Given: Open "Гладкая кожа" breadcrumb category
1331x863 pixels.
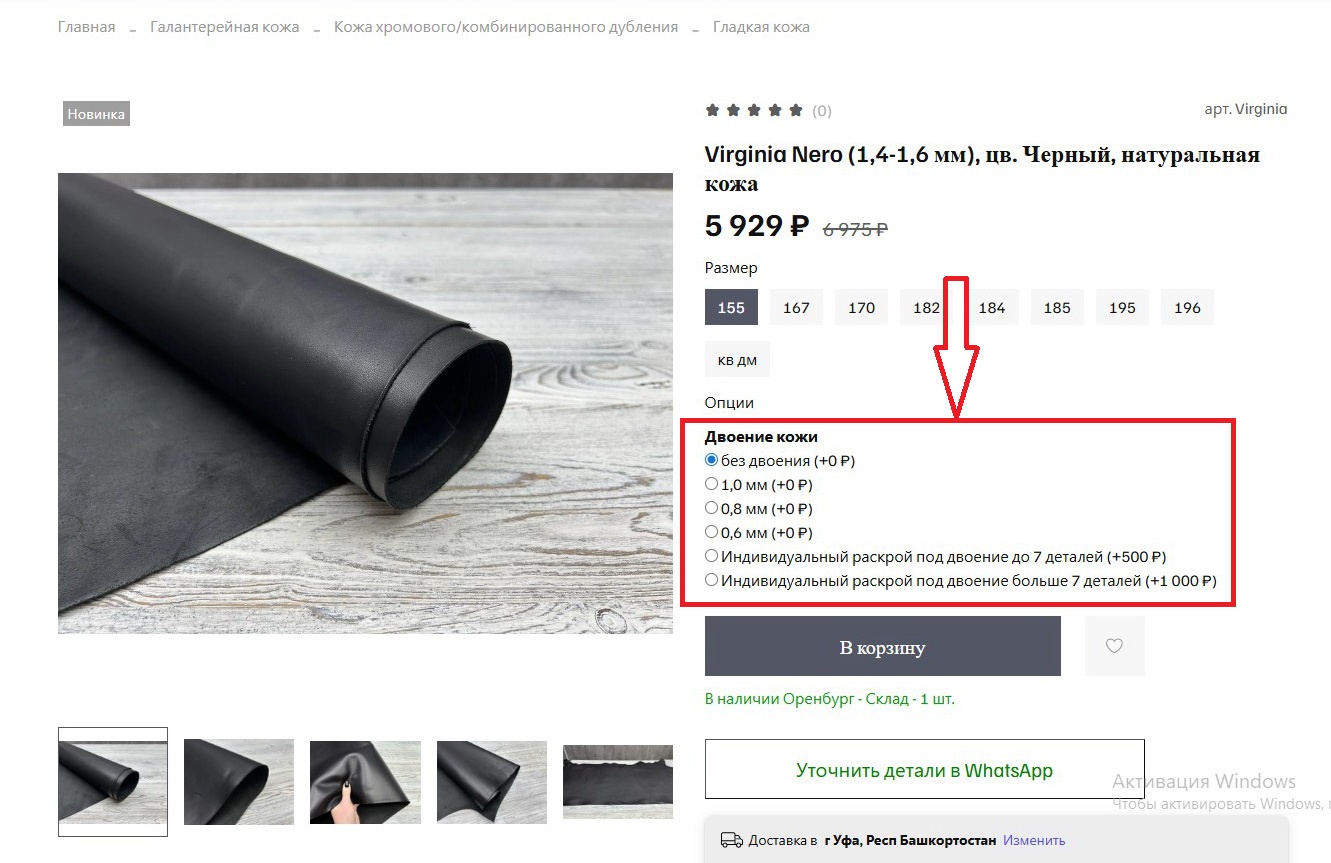Looking at the screenshot, I should point(761,27).
